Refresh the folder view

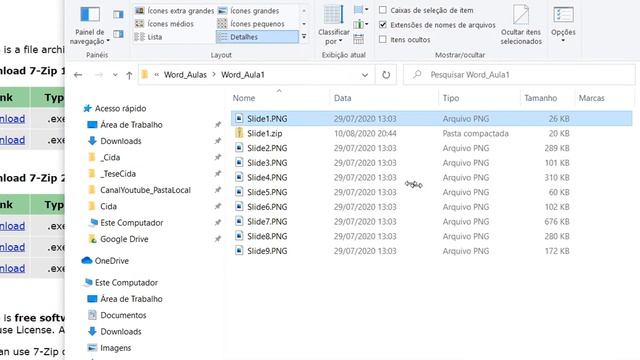pyautogui.click(x=386, y=75)
